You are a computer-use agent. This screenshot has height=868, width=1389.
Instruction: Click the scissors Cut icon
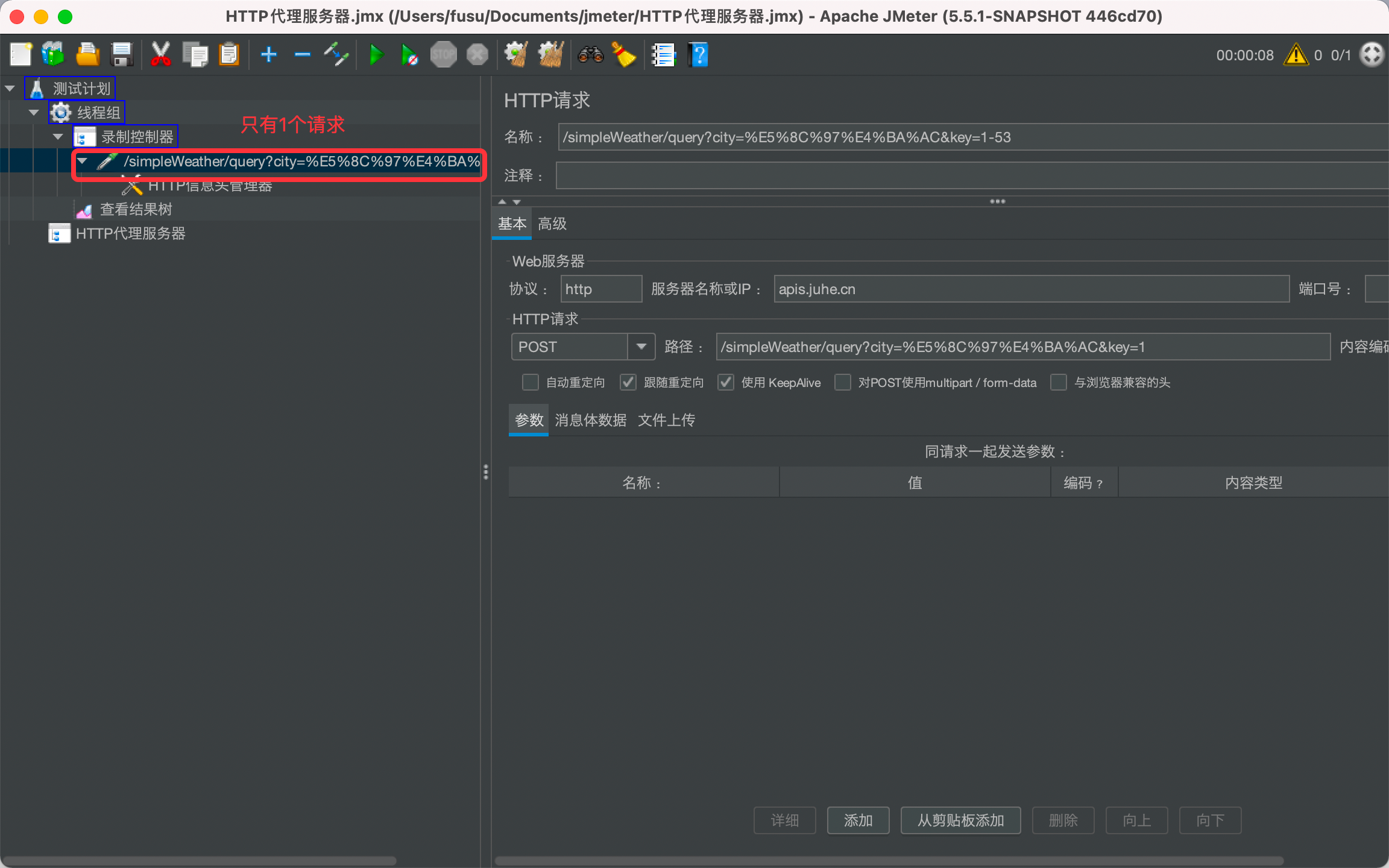click(160, 55)
